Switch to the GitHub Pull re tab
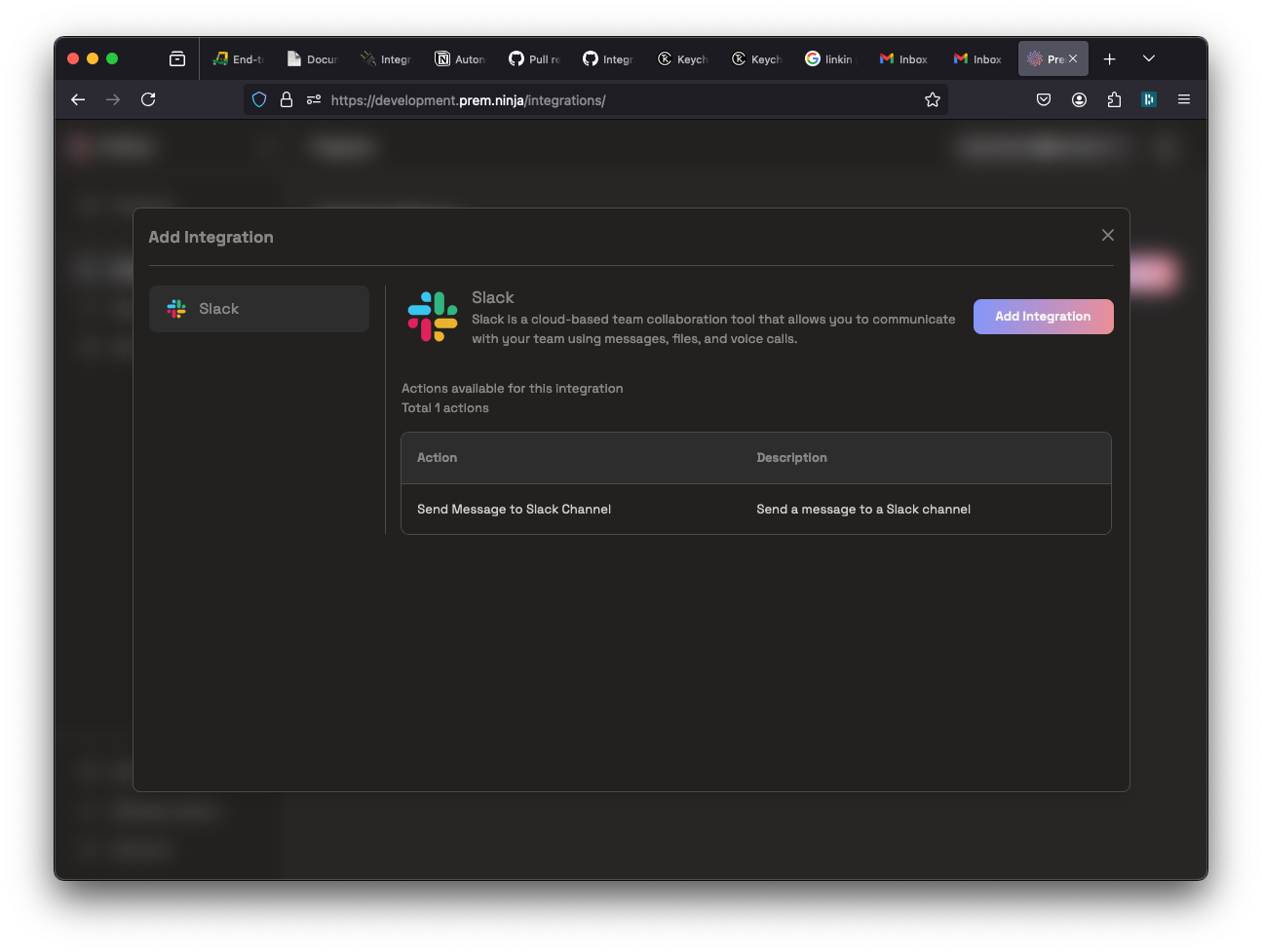This screenshot has width=1262, height=952. click(x=535, y=59)
